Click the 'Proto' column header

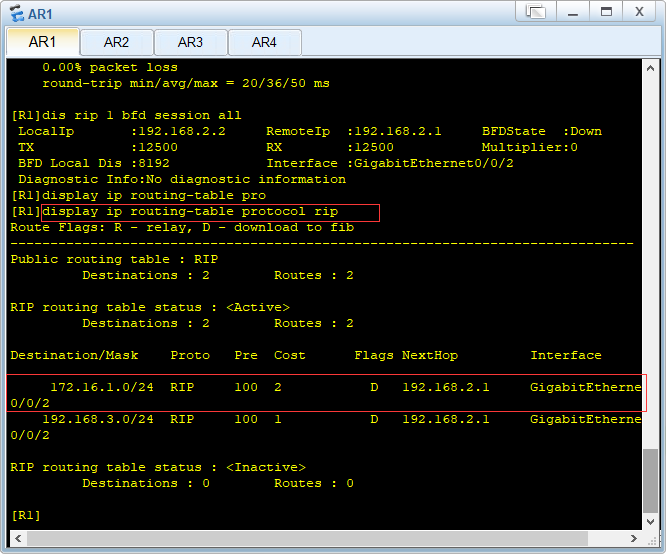[x=190, y=355]
